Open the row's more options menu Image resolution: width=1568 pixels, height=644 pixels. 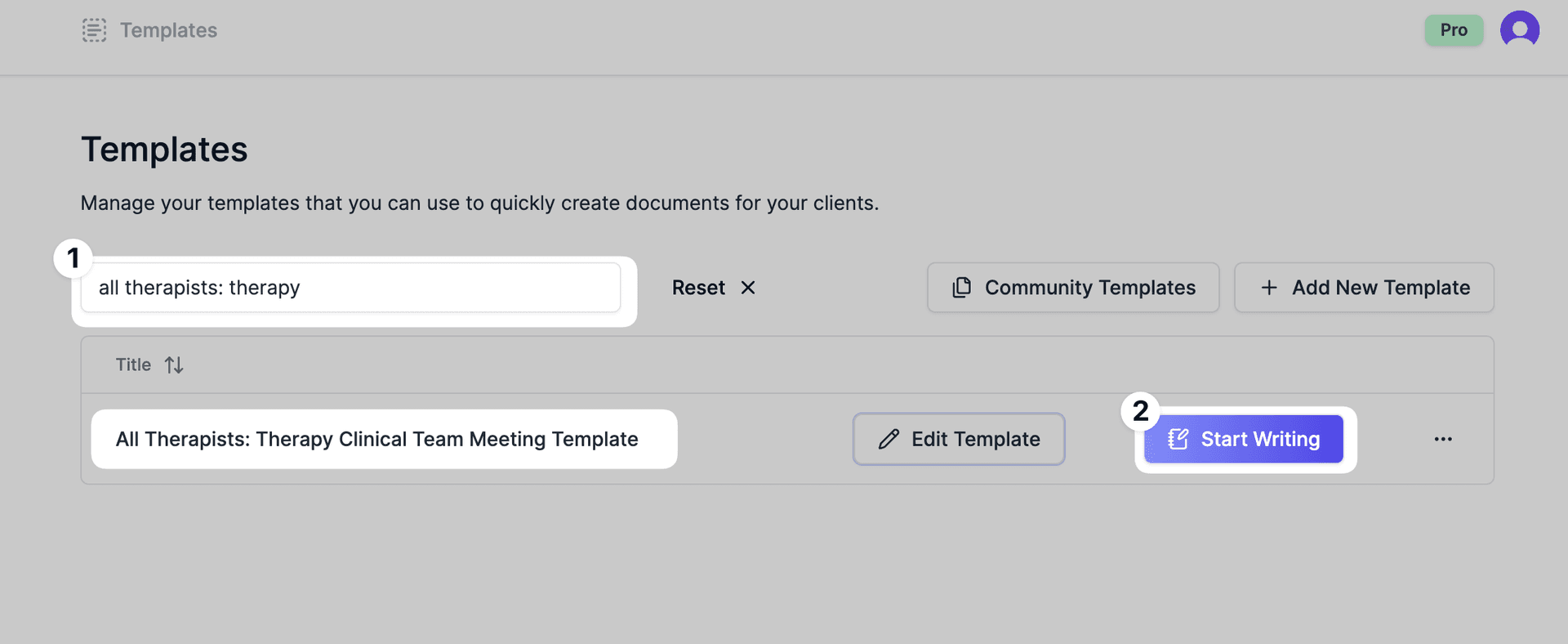(1443, 439)
